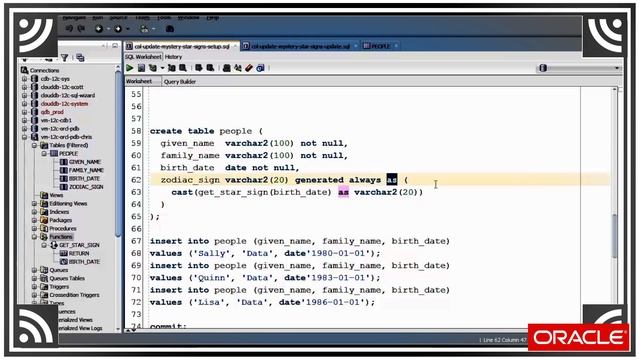Click the Autotrace icon in worksheet toolbar
This screenshot has height=360, width=640.
[172, 68]
